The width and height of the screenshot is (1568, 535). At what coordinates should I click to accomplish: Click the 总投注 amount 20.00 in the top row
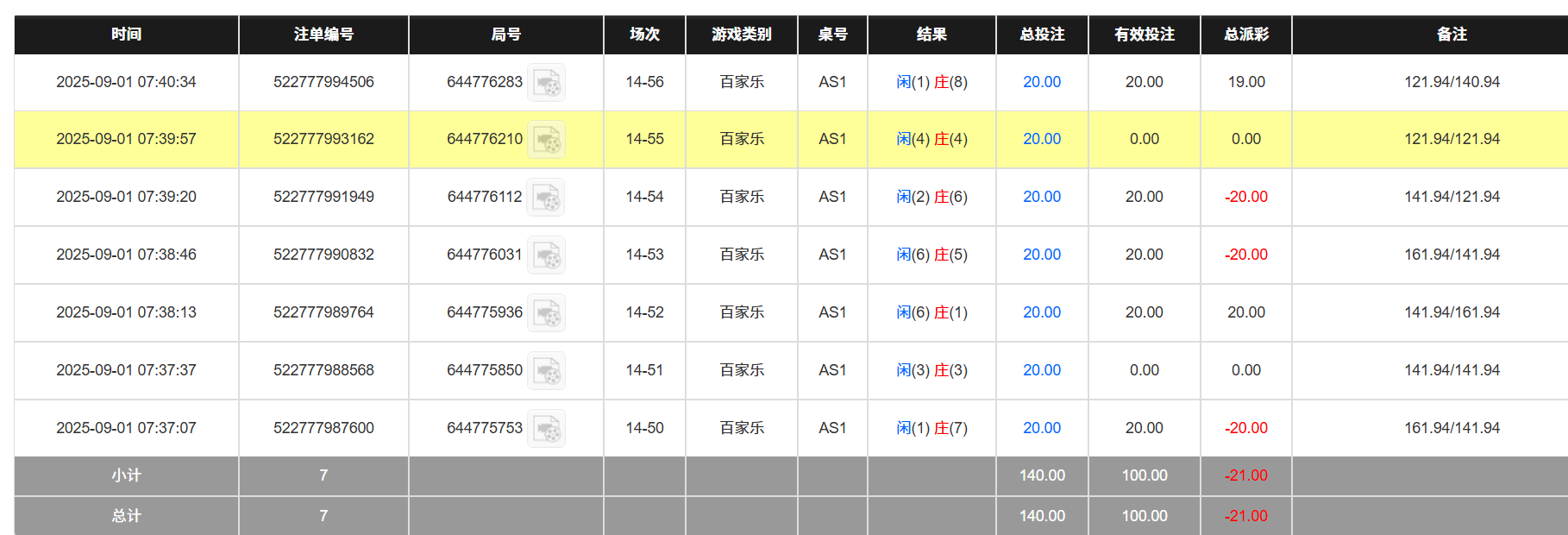click(1041, 82)
